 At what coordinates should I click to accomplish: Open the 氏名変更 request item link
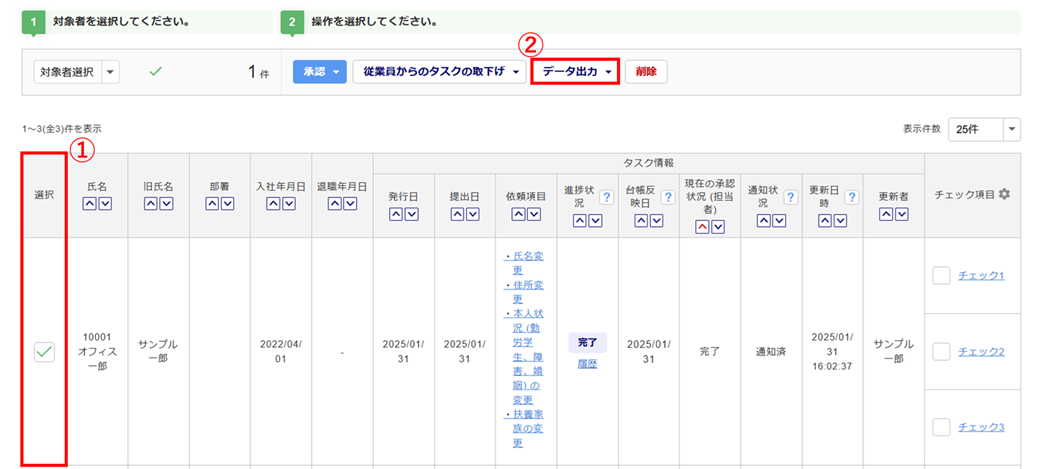coord(525,263)
